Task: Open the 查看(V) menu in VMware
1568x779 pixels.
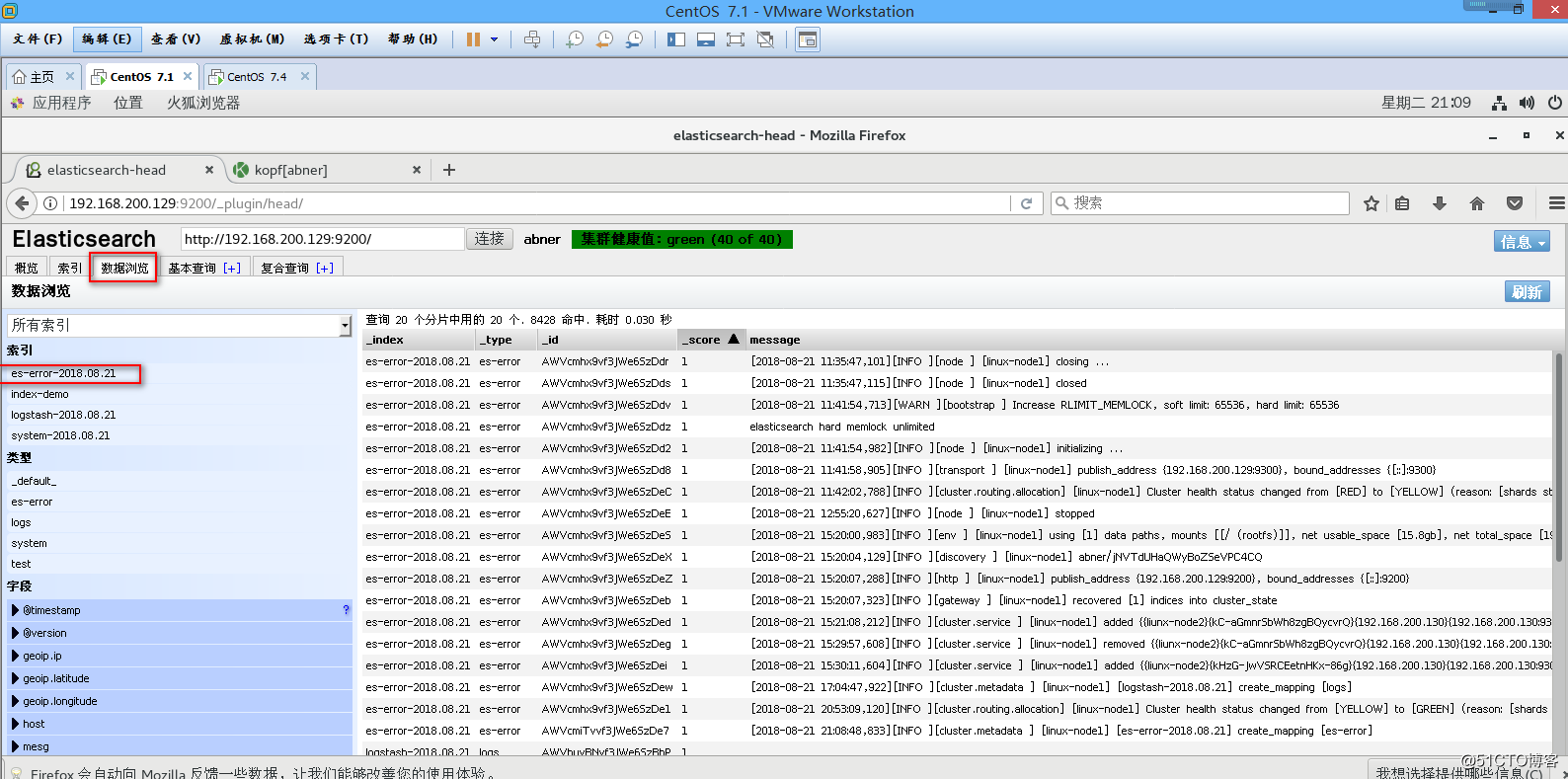Action: click(176, 39)
